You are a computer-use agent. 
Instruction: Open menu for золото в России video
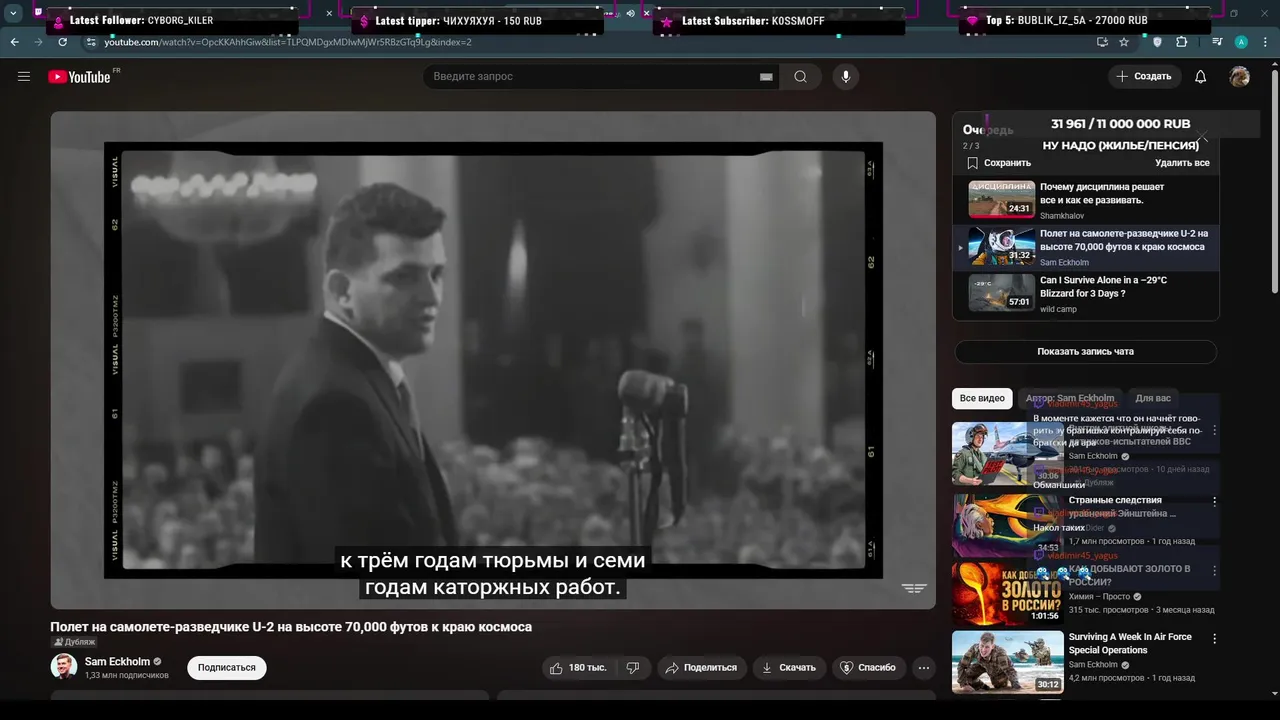[1215, 570]
